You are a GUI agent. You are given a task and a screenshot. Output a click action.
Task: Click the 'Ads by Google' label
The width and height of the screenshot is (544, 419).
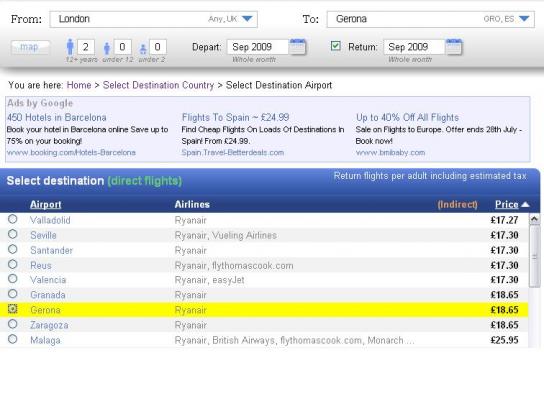(40, 103)
